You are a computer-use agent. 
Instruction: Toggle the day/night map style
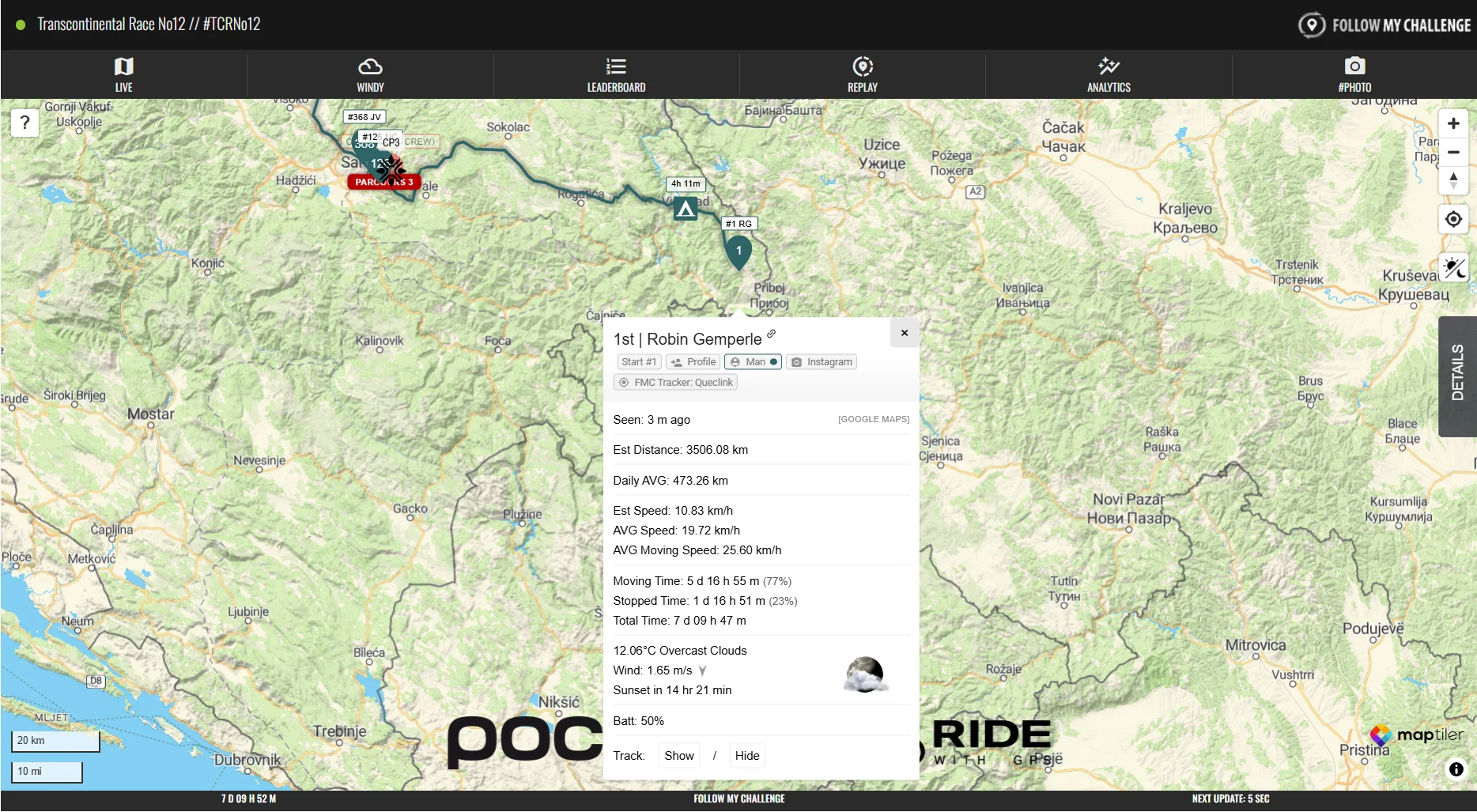pyautogui.click(x=1454, y=268)
